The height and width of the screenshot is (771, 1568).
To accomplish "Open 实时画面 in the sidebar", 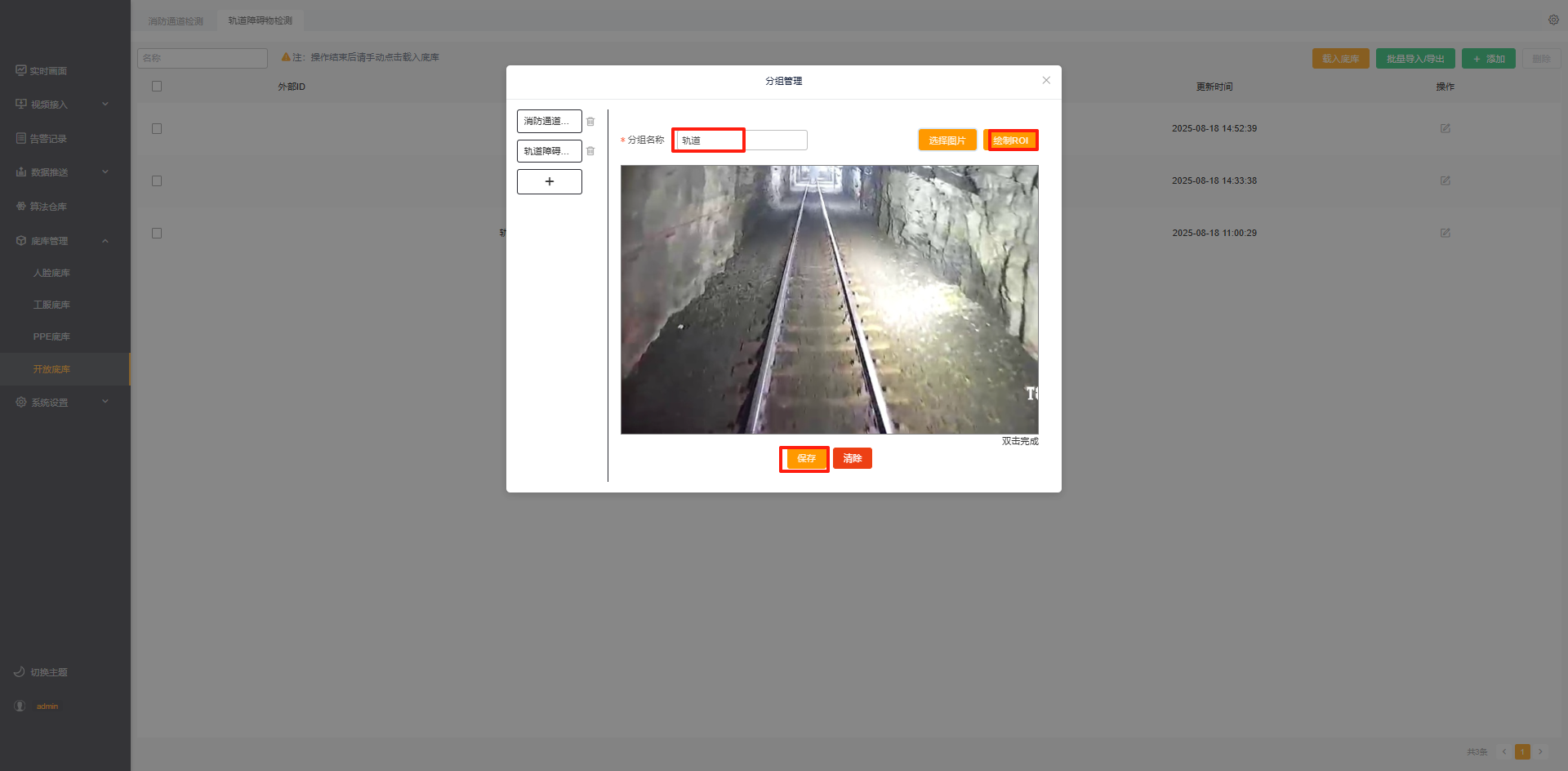I will pyautogui.click(x=48, y=71).
